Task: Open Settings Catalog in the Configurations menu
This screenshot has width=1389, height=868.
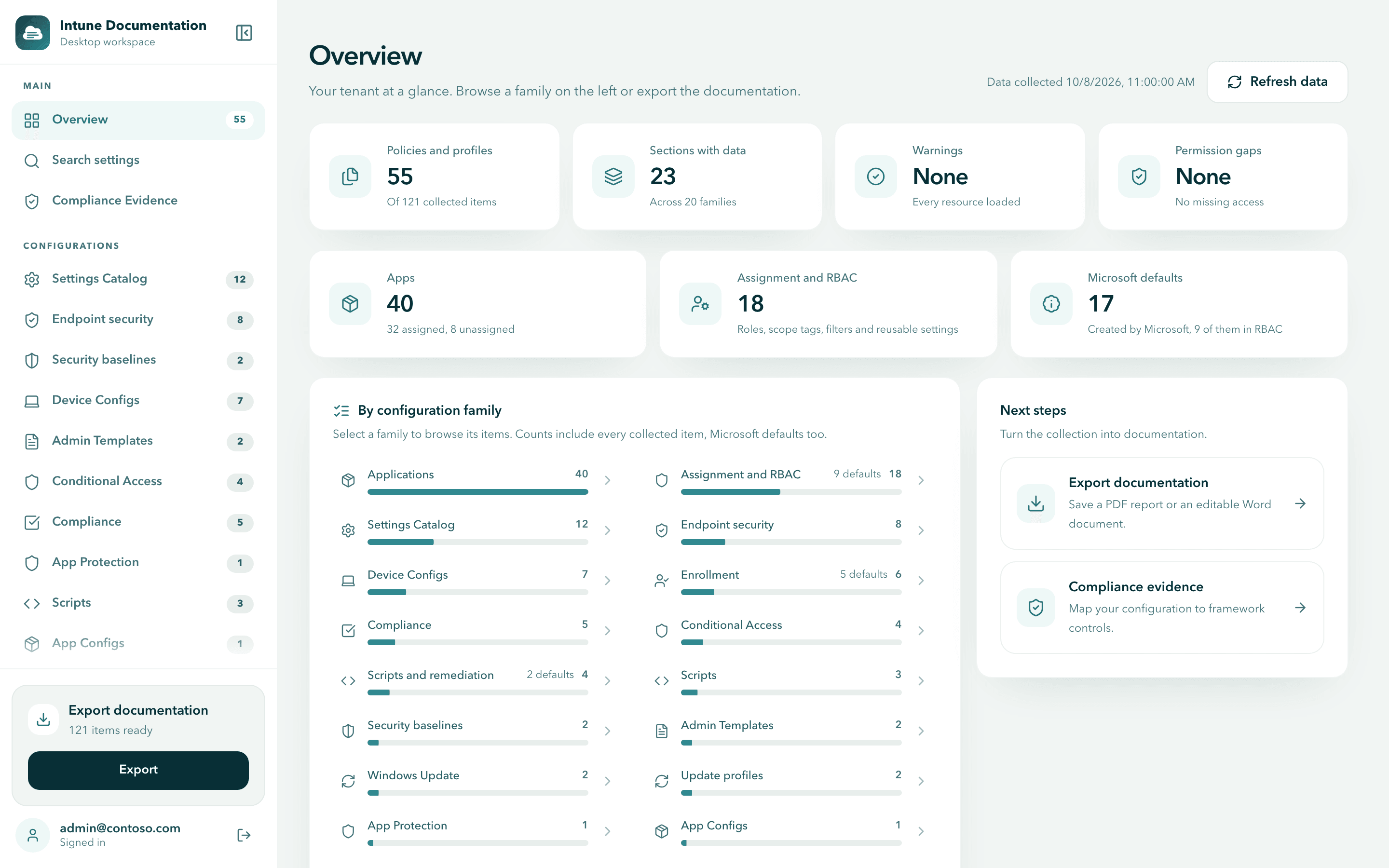Action: pyautogui.click(x=138, y=279)
